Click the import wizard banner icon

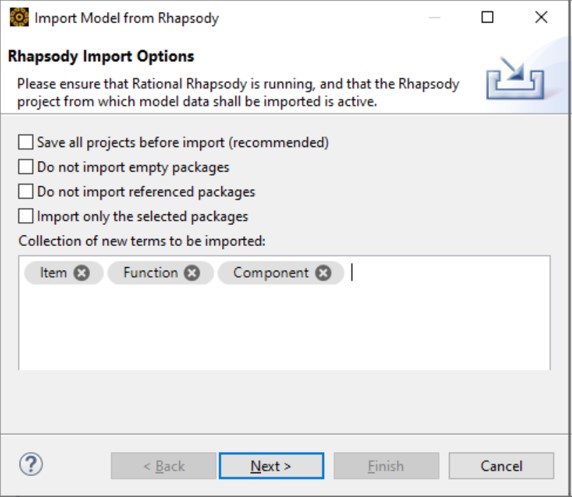(x=515, y=78)
